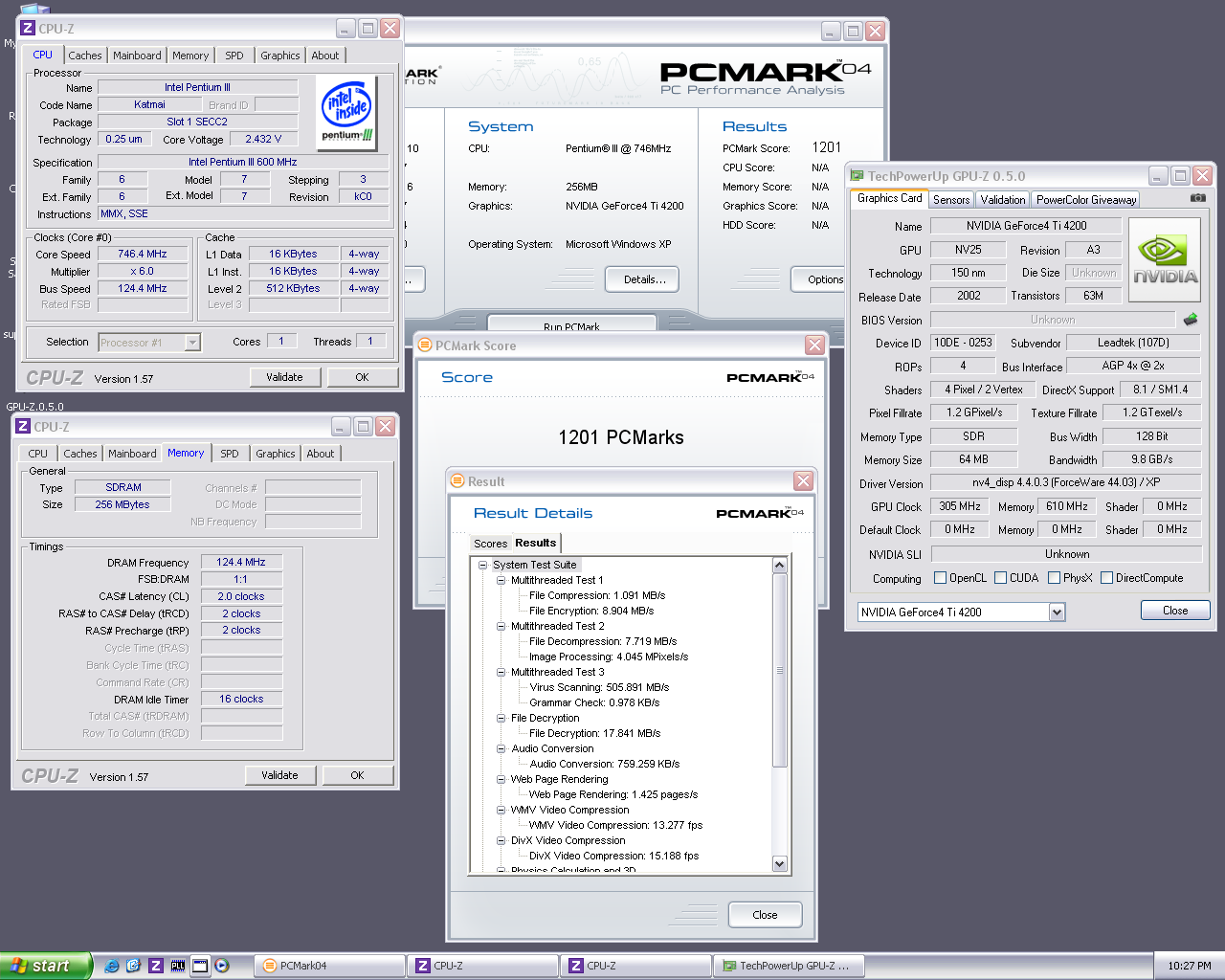1225x980 pixels.
Task: Enable the OpenCL checkbox
Action: pyautogui.click(x=940, y=577)
